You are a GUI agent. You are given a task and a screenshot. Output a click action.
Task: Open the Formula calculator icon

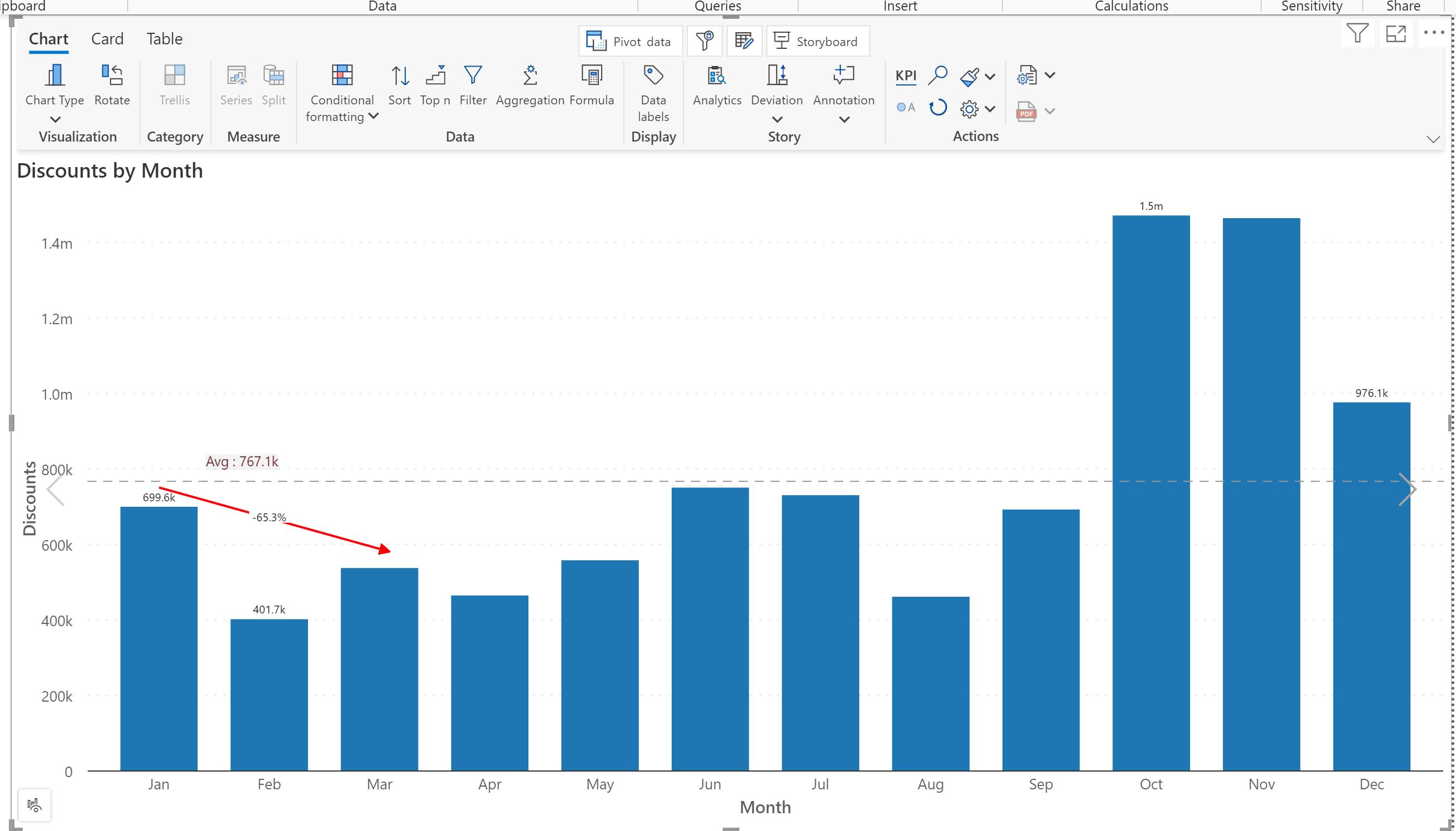[x=592, y=76]
